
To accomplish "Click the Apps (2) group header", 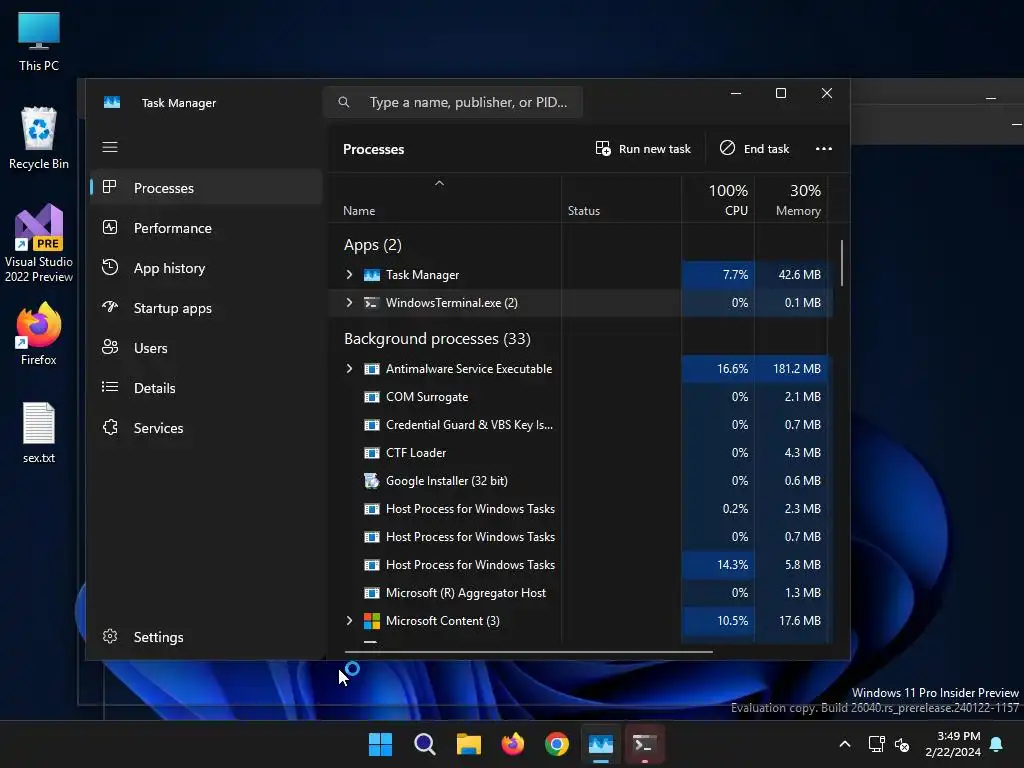I will click(373, 245).
